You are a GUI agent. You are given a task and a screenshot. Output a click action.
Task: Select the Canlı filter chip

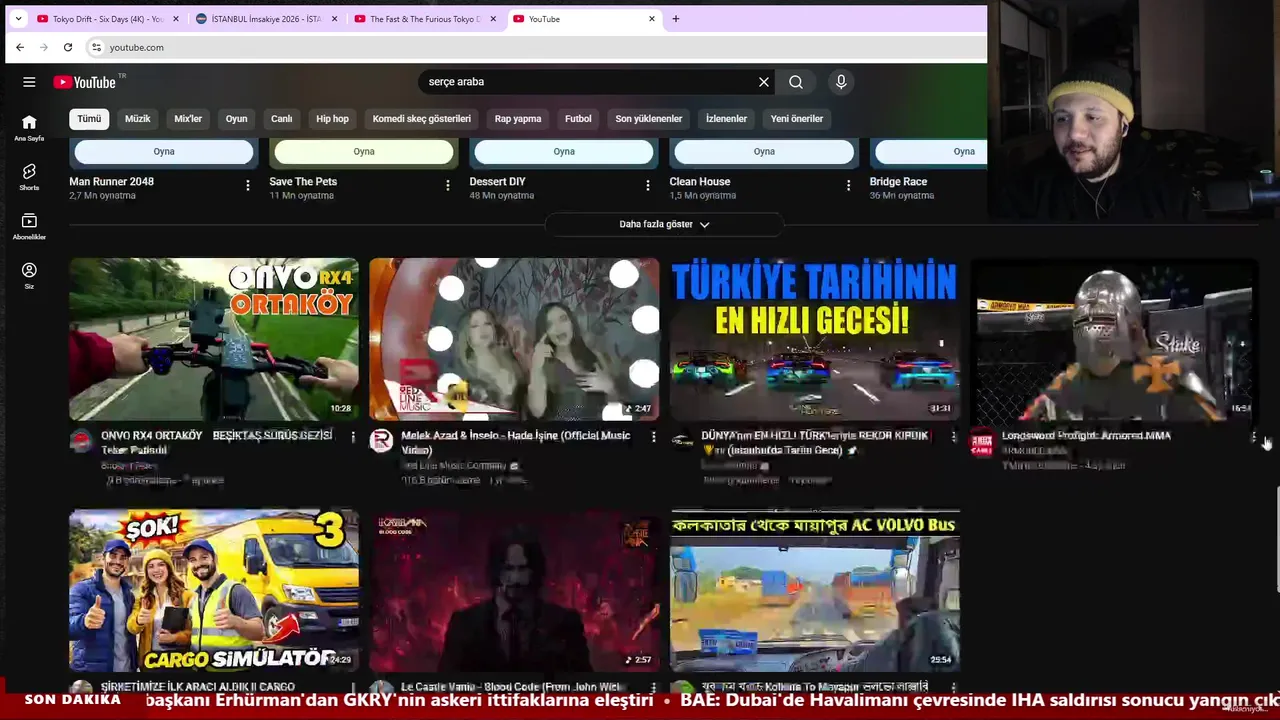point(282,119)
